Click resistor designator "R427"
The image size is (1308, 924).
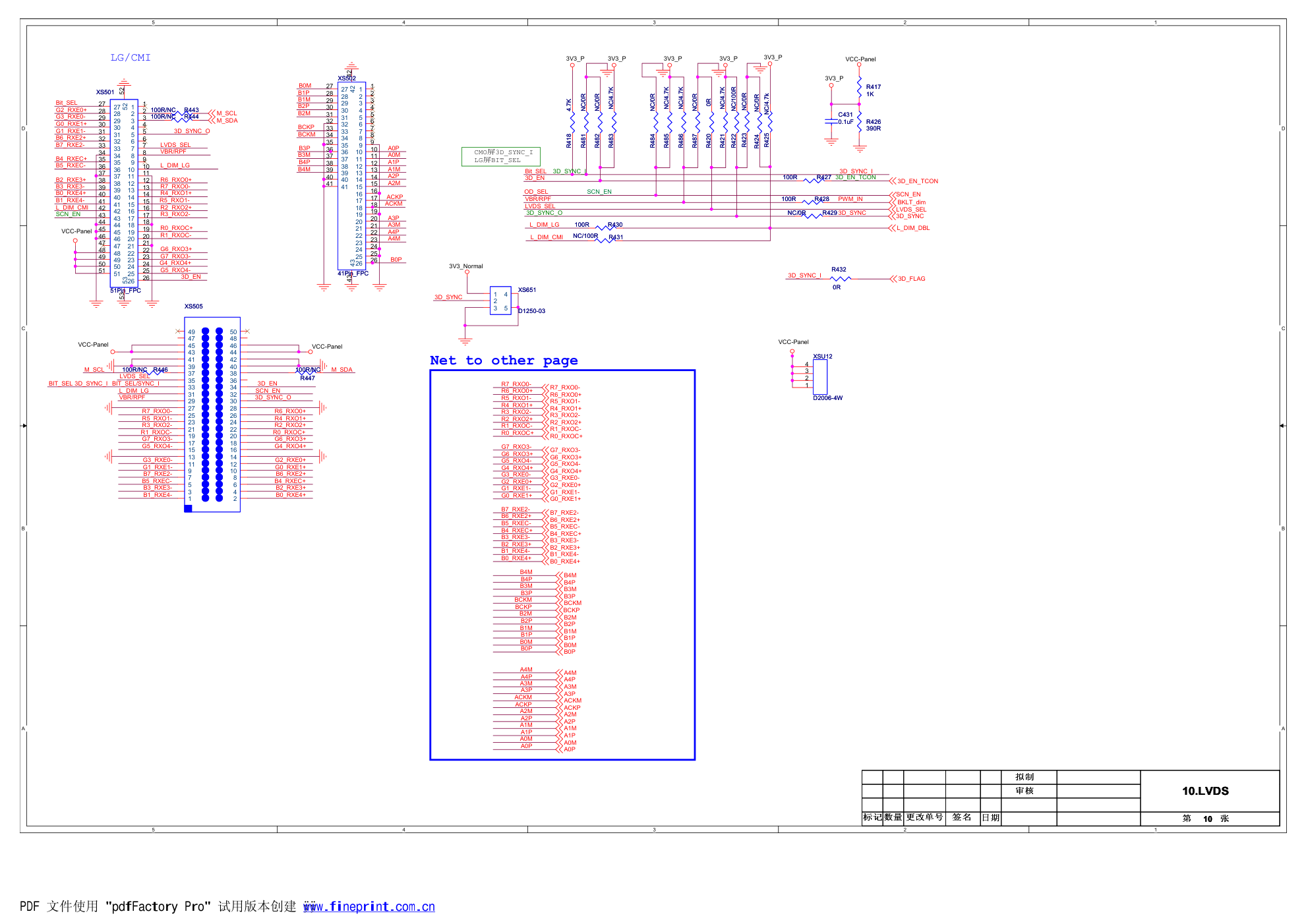coord(823,177)
